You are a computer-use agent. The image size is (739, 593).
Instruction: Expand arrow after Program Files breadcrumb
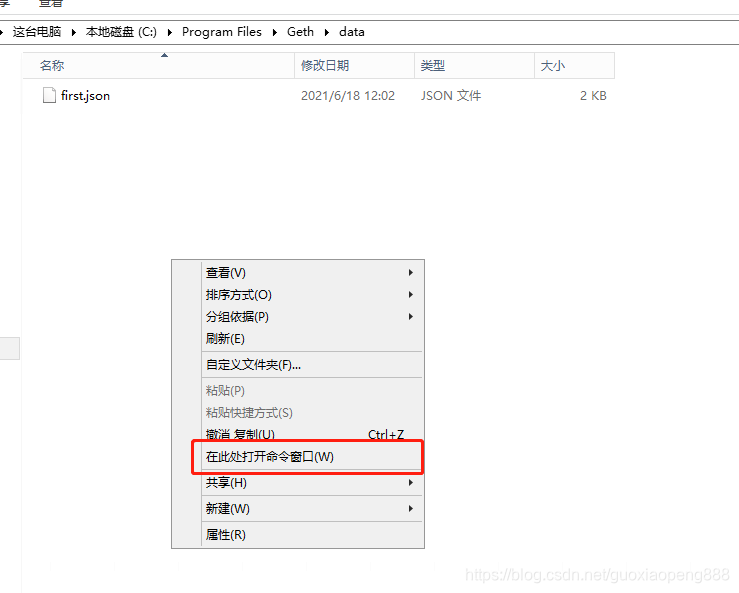click(275, 32)
